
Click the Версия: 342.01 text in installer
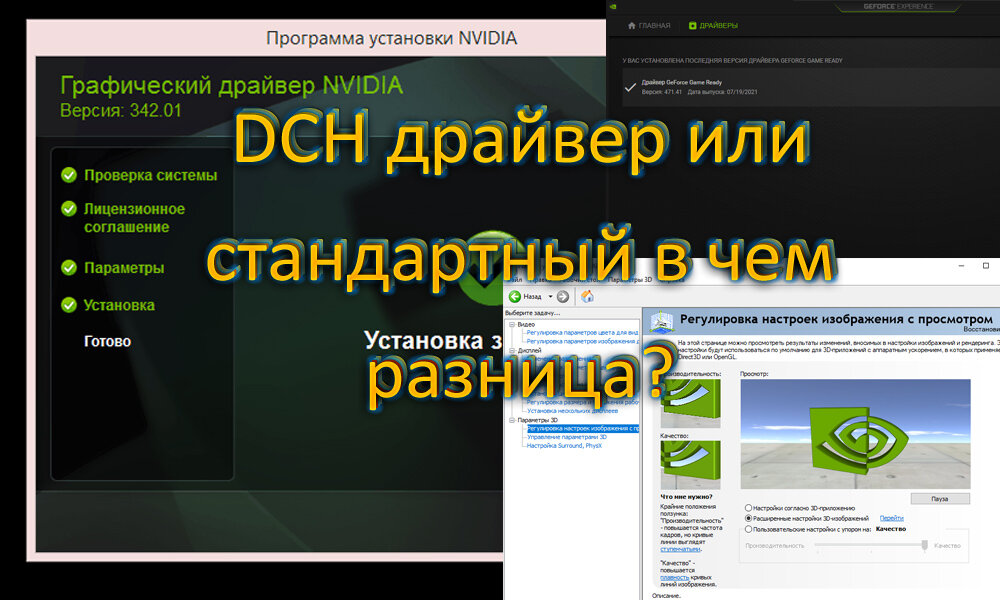click(x=121, y=110)
